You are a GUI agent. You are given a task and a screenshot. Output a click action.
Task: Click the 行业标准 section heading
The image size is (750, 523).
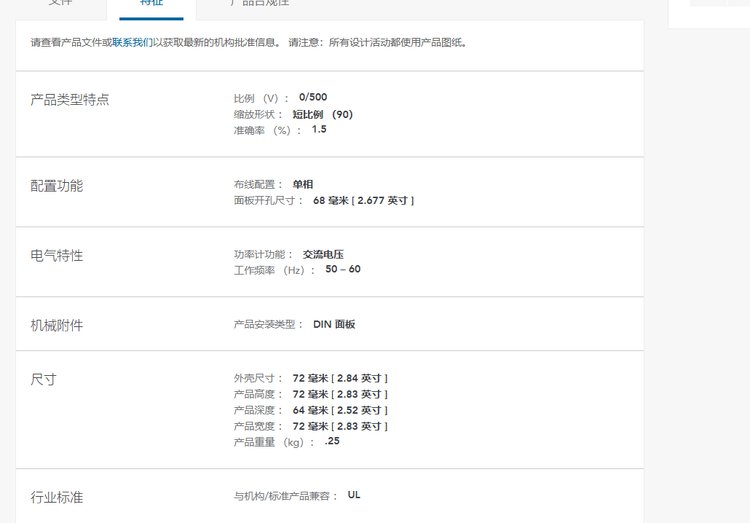coord(57,497)
